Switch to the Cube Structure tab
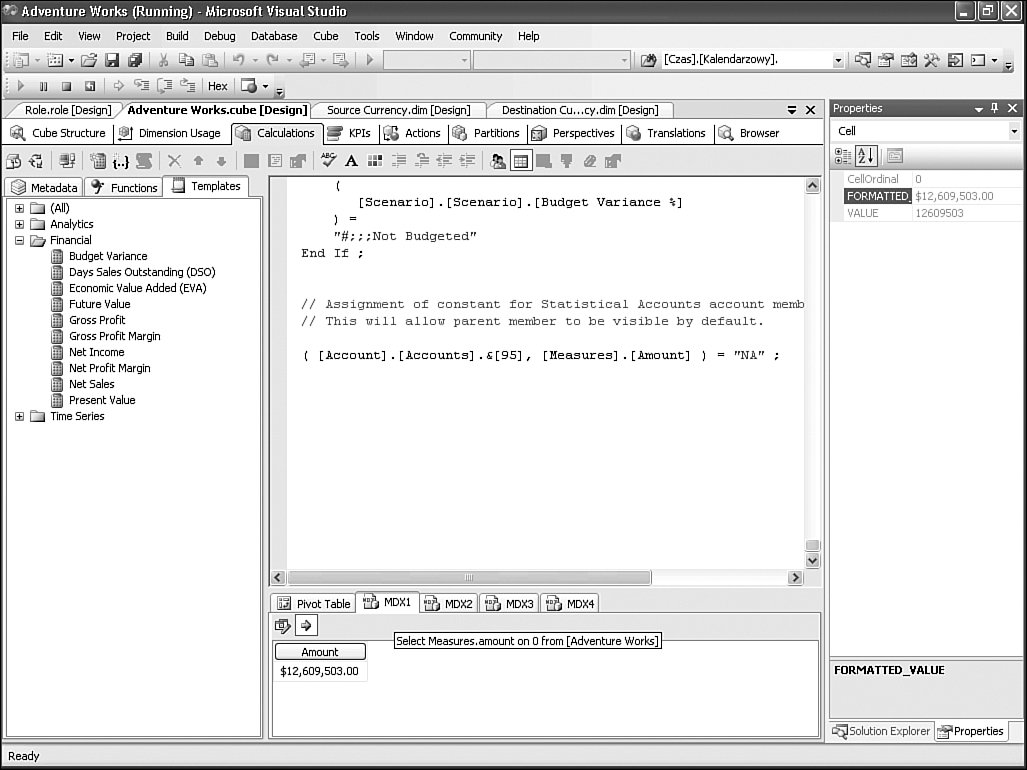 [x=58, y=134]
